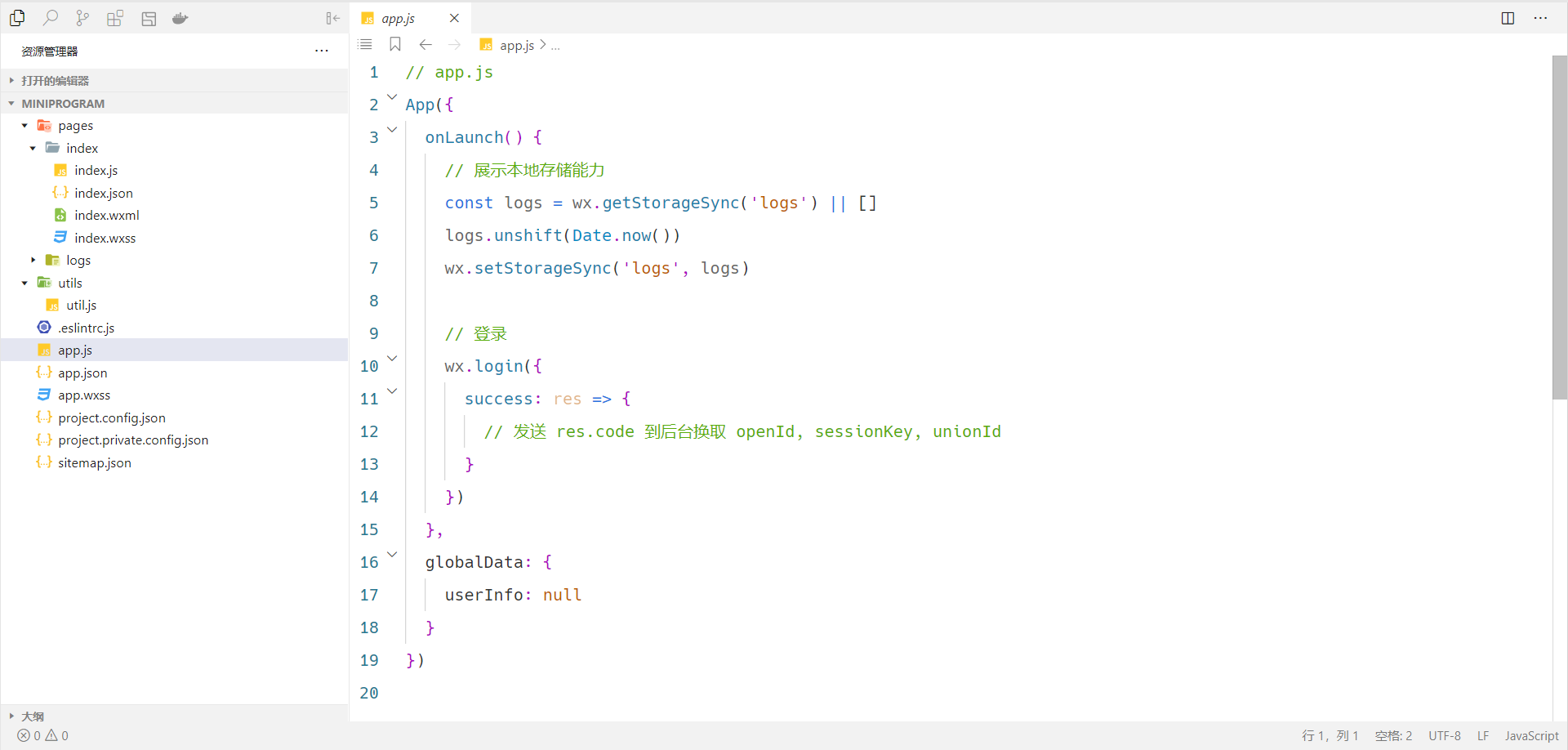
Task: Expand the 打开的编辑器 section
Action: pos(174,80)
